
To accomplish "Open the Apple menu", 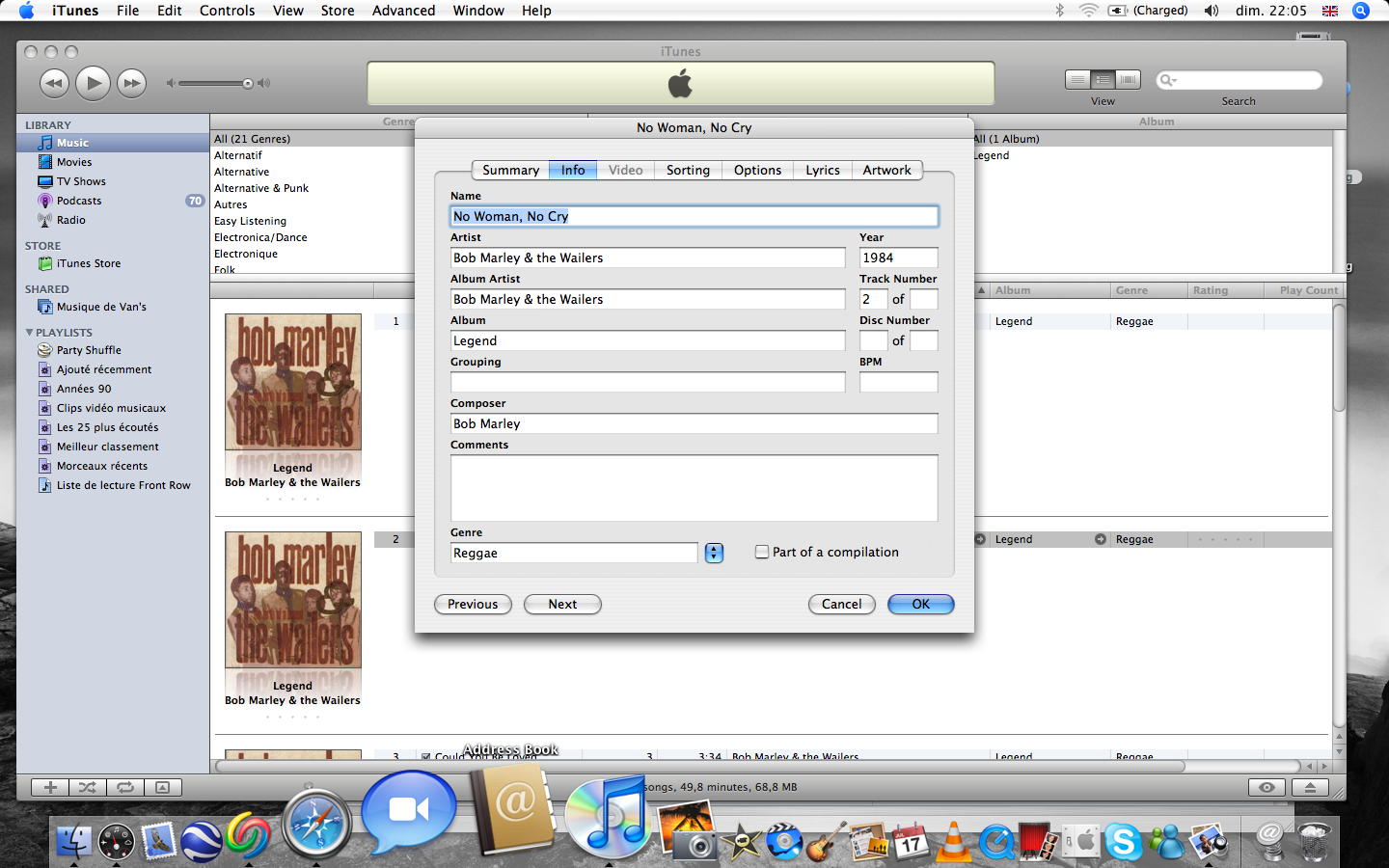I will tap(26, 11).
